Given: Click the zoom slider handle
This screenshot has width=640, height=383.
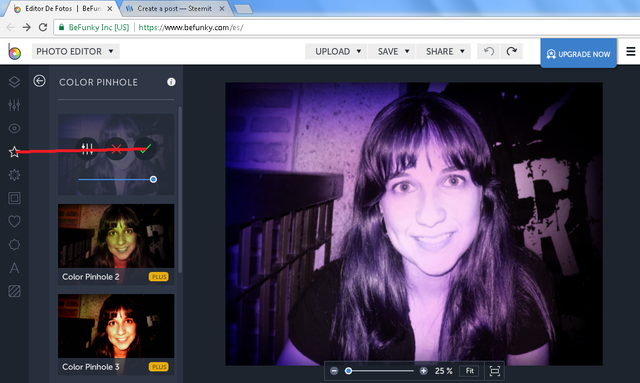Looking at the screenshot, I should 348,371.
